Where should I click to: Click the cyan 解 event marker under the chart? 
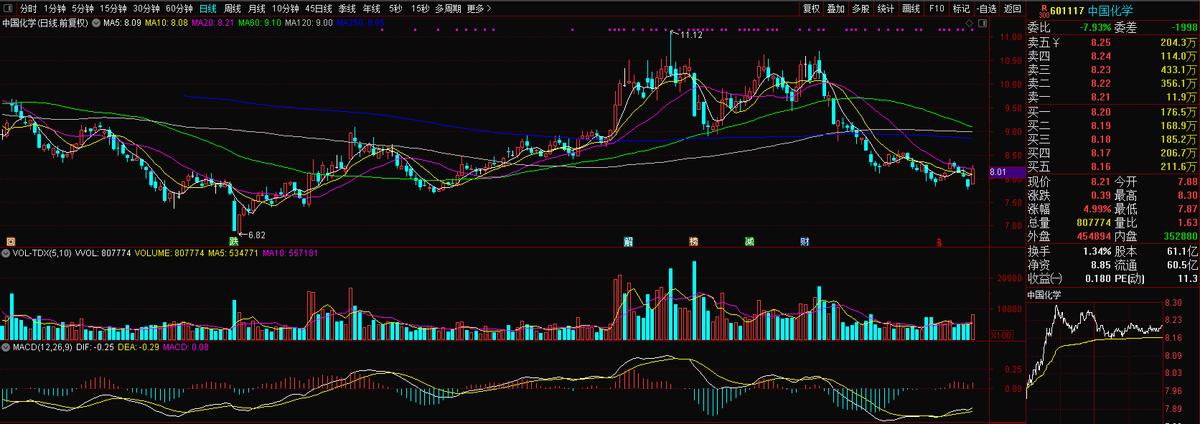(x=628, y=241)
